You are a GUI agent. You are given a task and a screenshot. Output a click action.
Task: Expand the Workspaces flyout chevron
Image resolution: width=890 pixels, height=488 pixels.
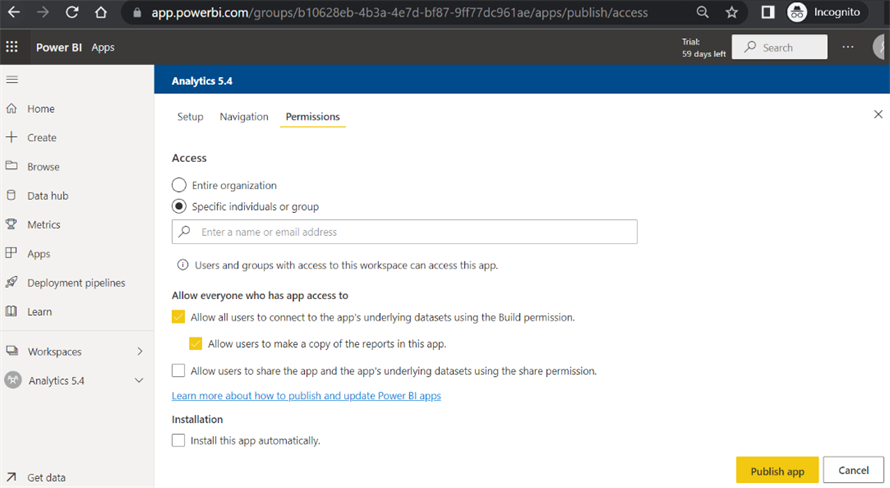140,352
